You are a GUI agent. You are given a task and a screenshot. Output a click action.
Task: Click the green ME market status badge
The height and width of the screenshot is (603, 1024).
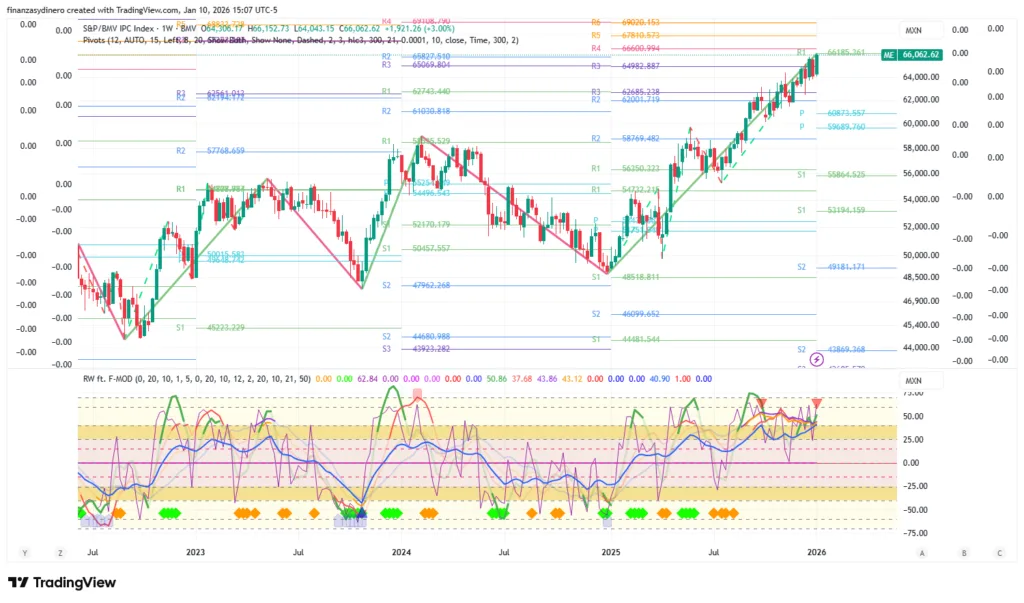click(x=887, y=55)
